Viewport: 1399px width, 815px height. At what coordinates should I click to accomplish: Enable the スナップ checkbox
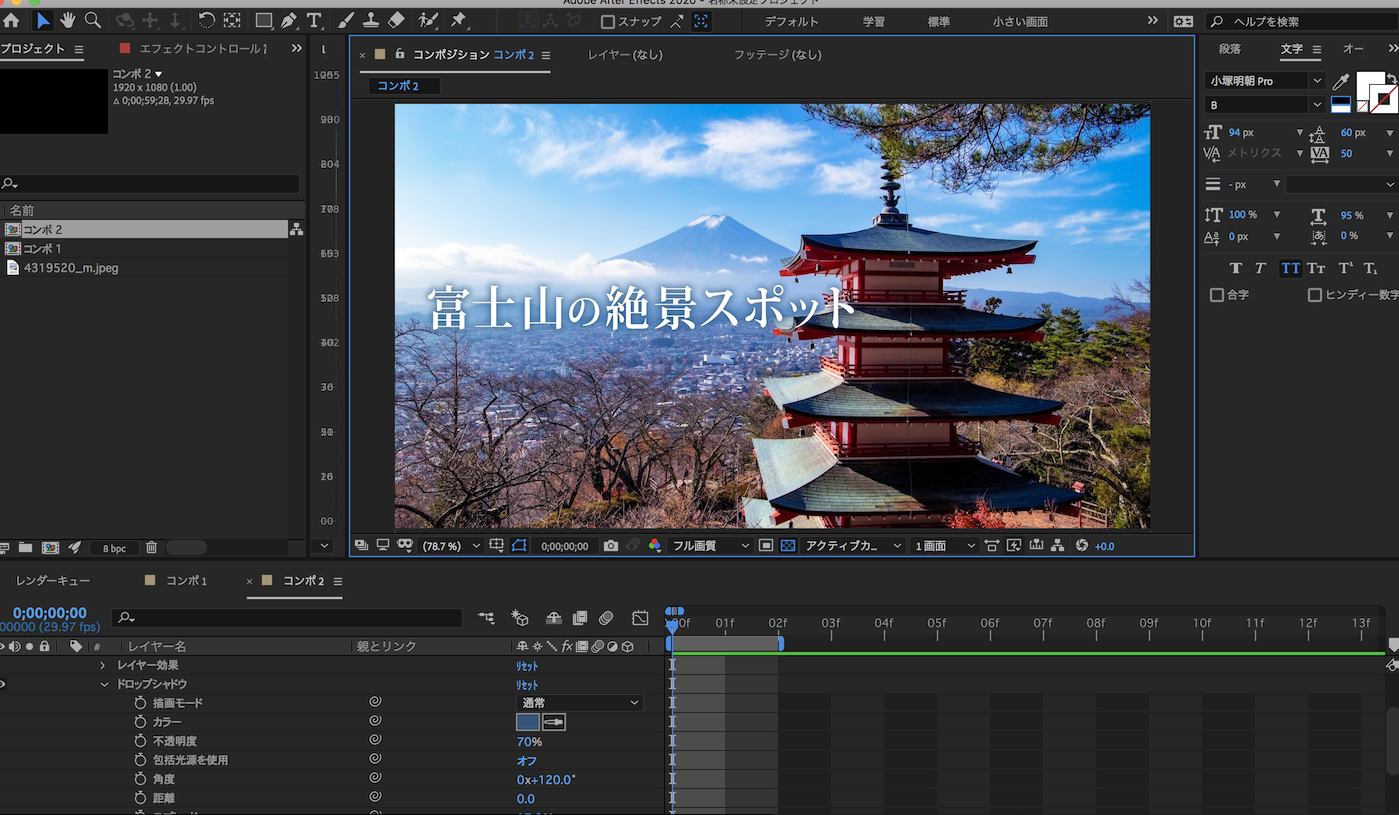click(607, 21)
